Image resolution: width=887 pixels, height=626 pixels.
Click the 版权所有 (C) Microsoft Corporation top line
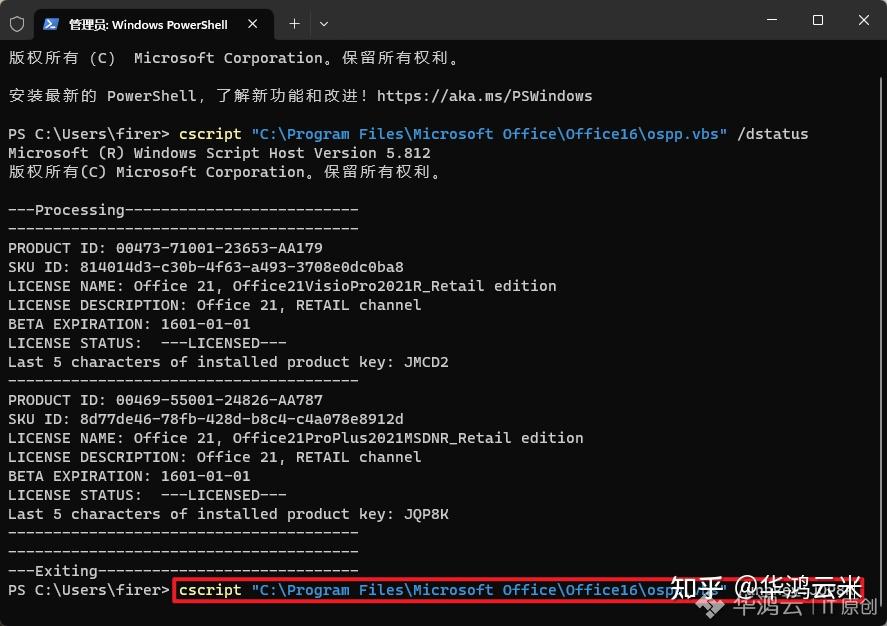[x=235, y=58]
